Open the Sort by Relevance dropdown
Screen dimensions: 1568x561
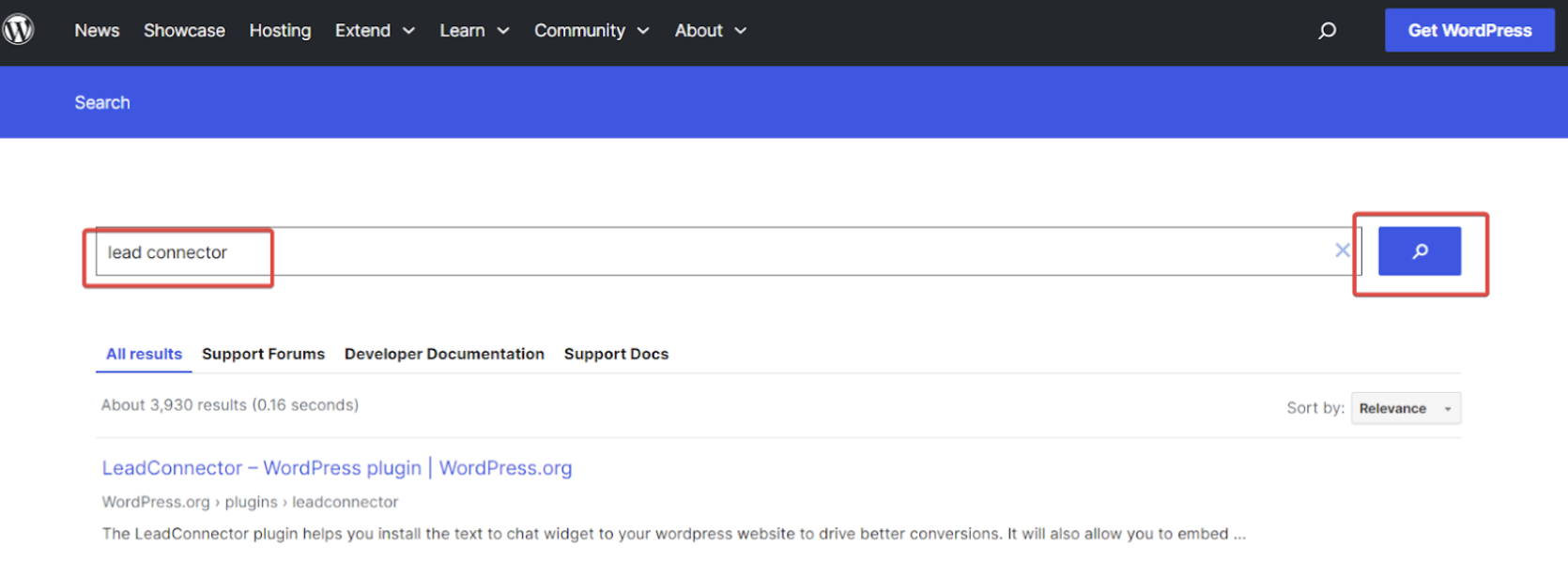(1405, 408)
